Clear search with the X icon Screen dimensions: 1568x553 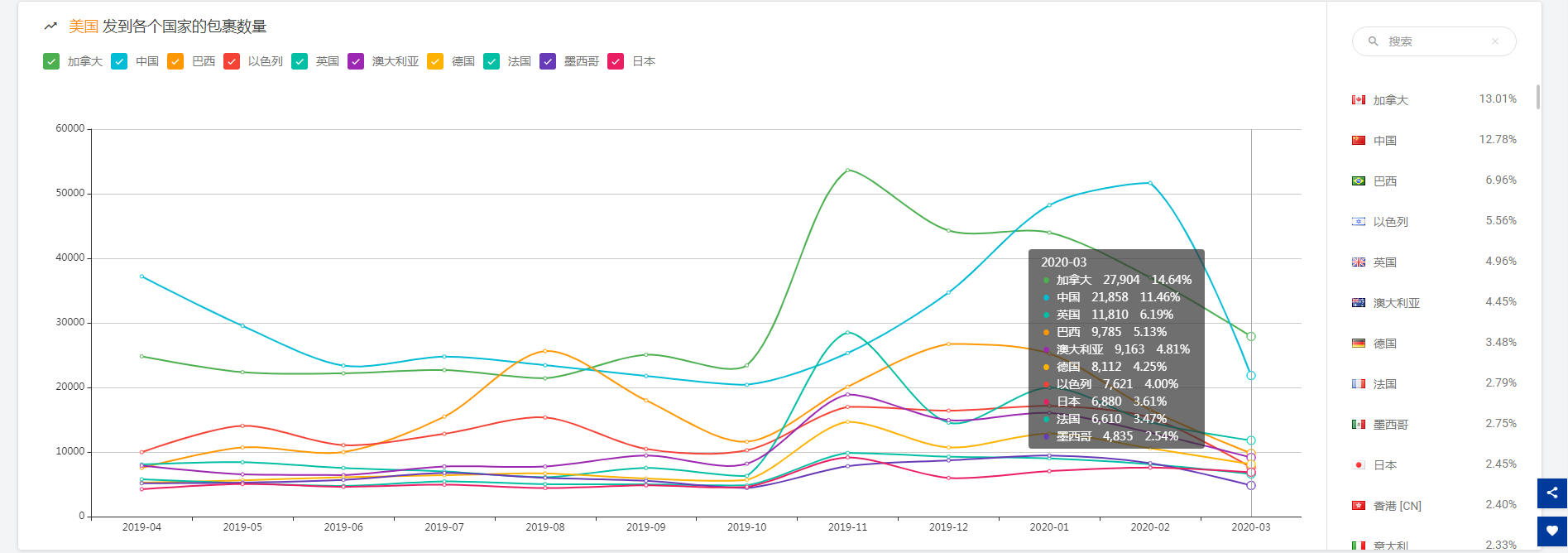tap(1494, 41)
